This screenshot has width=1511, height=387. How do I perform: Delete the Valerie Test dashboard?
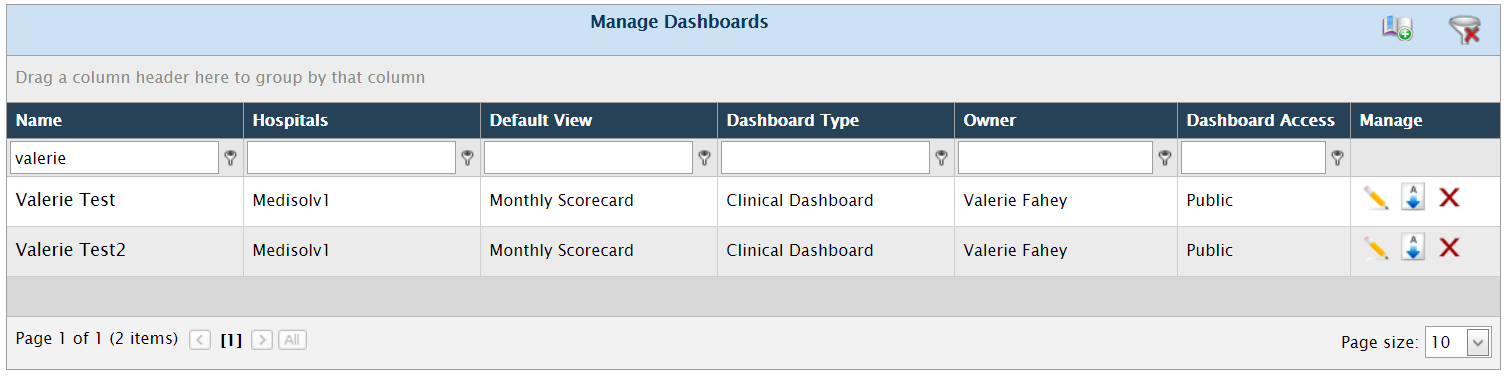1449,198
